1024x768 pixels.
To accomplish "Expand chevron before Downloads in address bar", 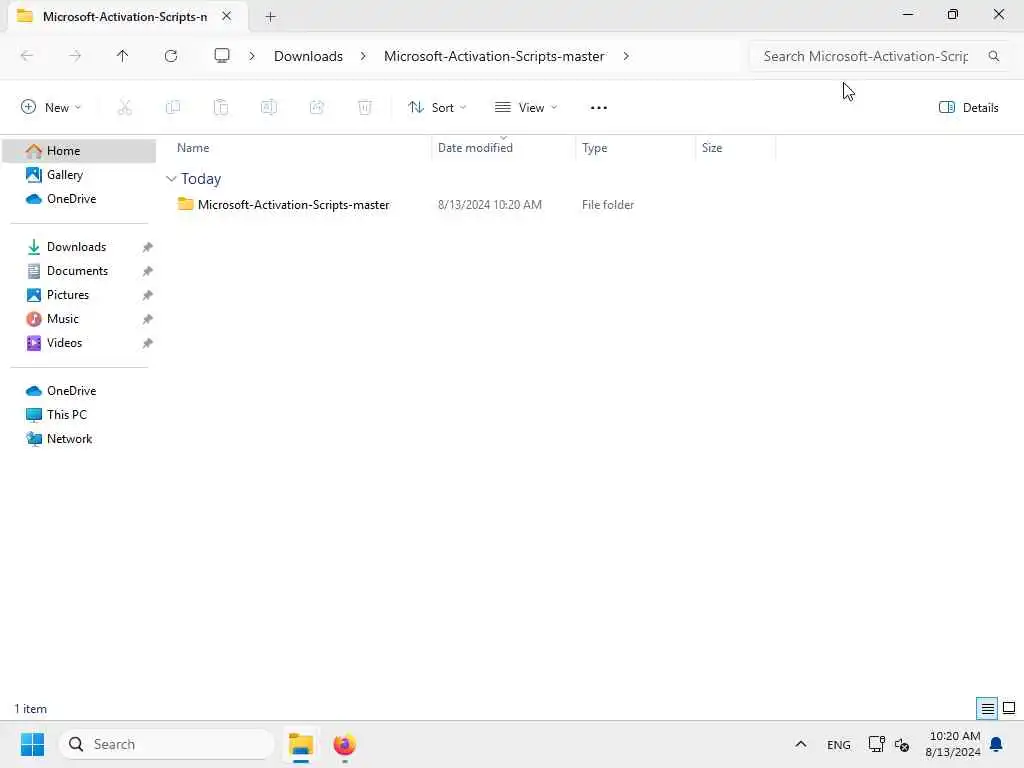I will click(x=251, y=56).
